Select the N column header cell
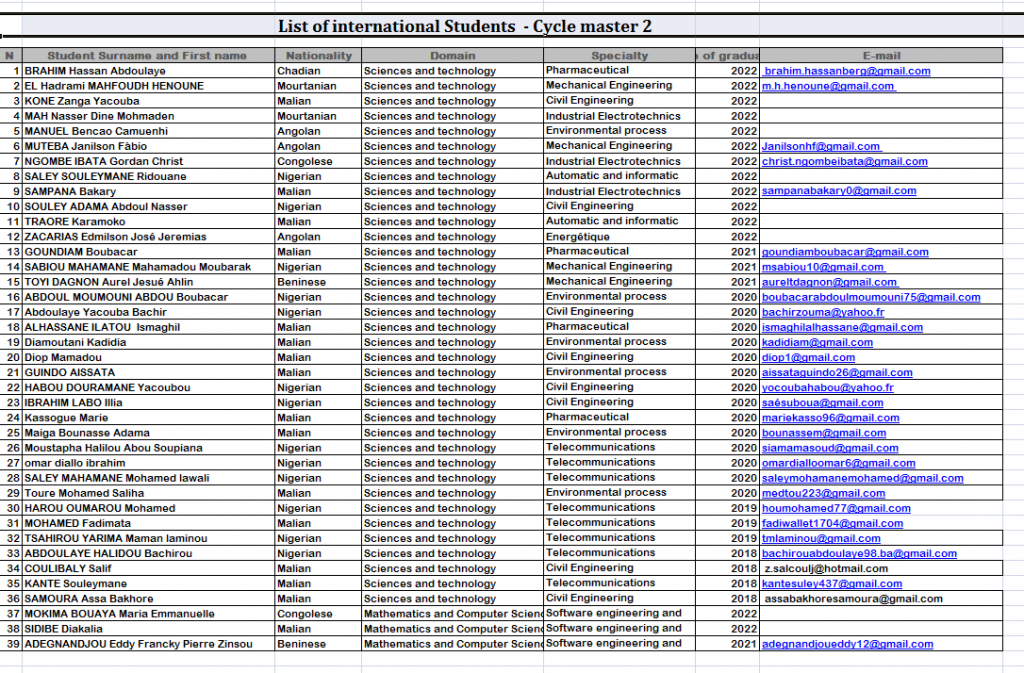 (10, 55)
